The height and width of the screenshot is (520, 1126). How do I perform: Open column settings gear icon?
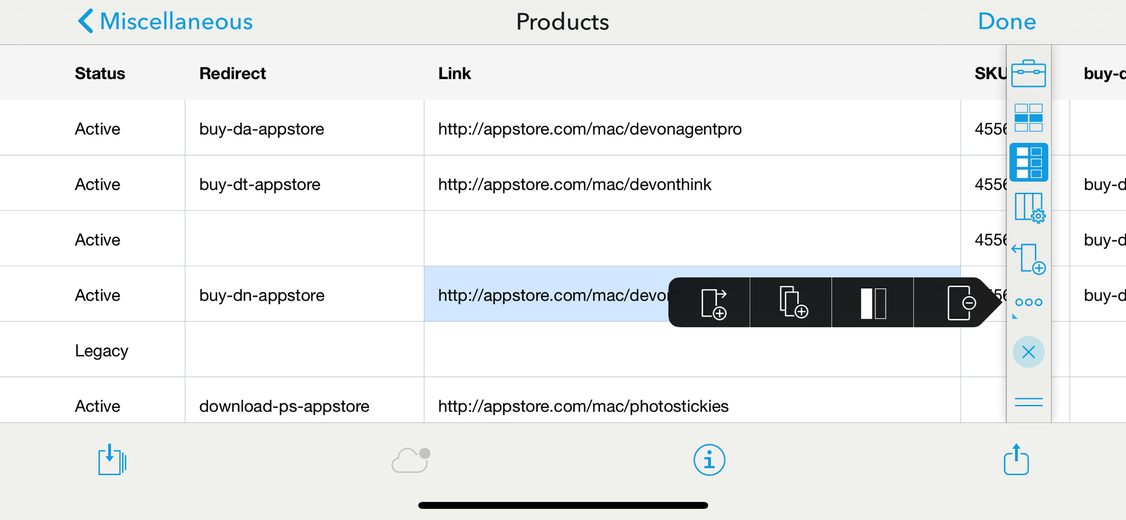1029,208
